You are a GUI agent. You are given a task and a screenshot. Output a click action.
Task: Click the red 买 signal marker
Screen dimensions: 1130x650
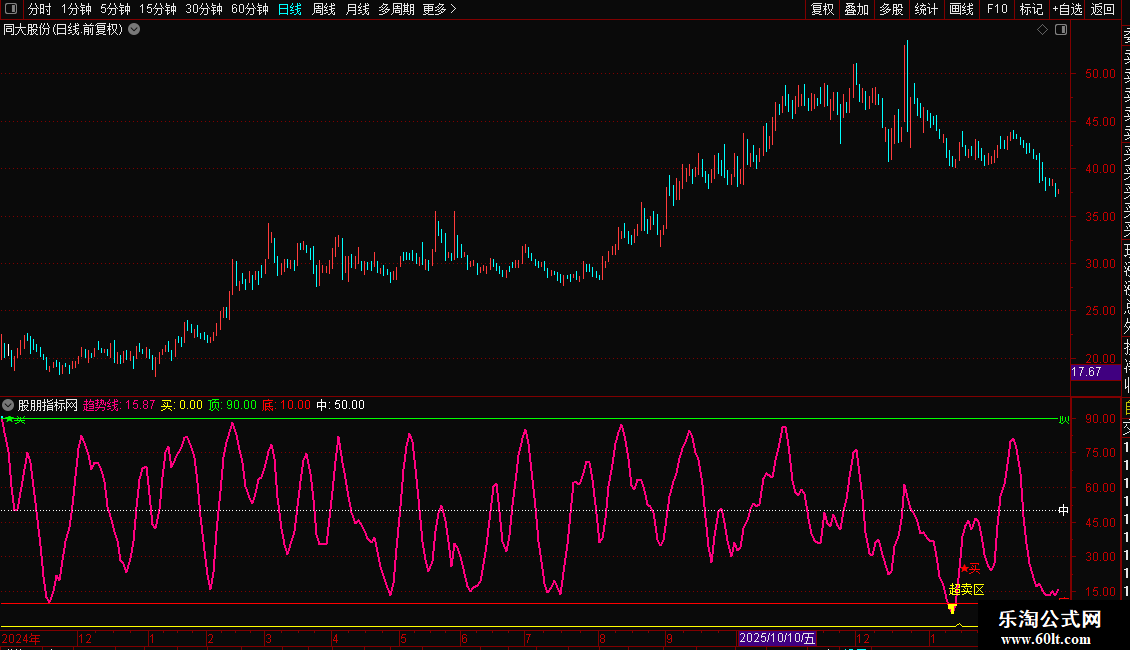pyautogui.click(x=965, y=568)
